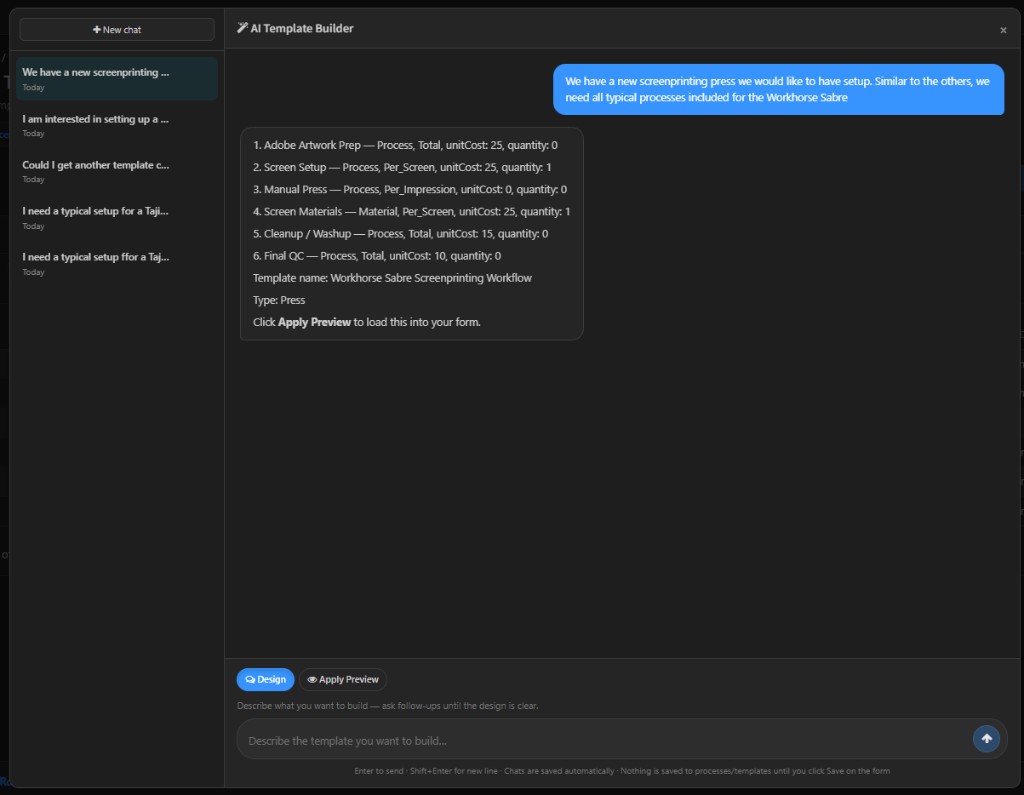
Task: Open chat 'We have a new screenprinting ...'
Action: click(117, 78)
